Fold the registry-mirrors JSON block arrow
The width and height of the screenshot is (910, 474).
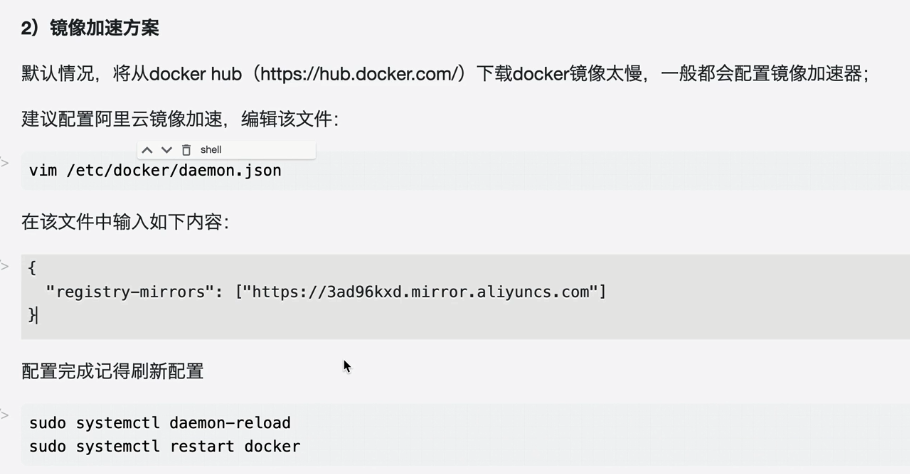point(5,266)
